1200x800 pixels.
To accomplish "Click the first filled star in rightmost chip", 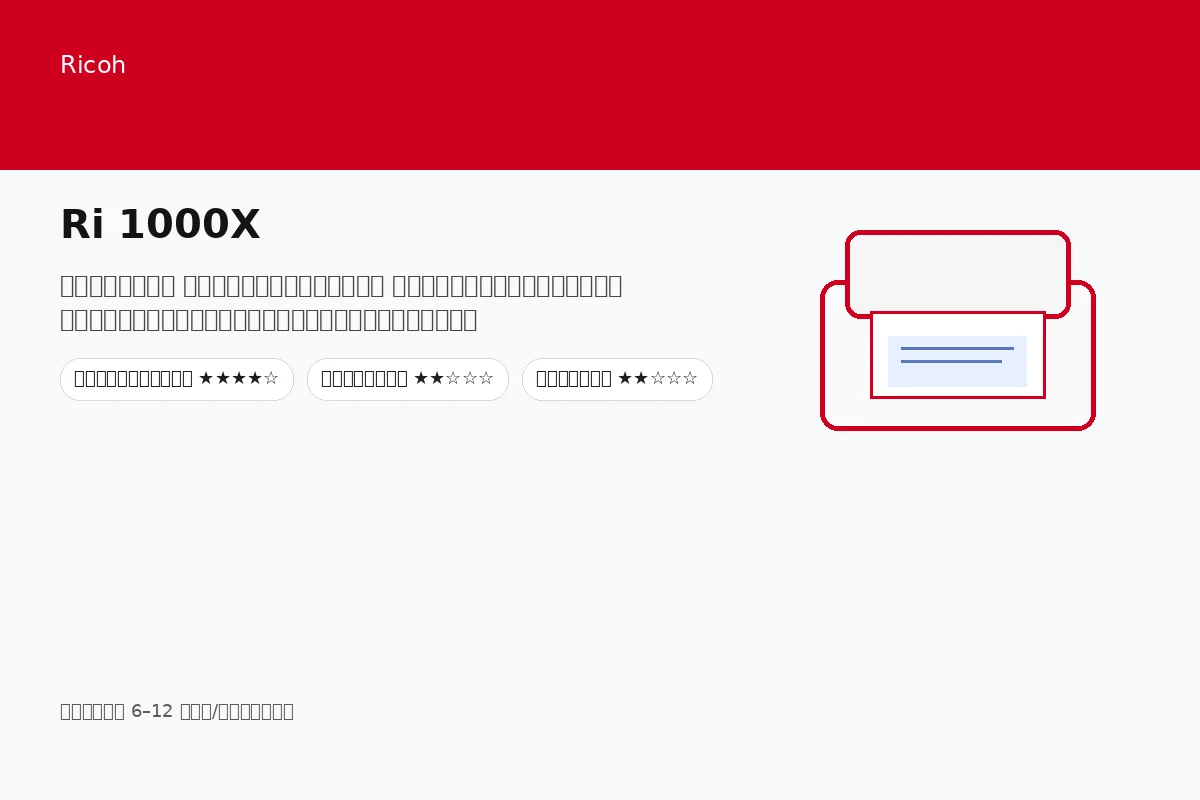I will point(625,379).
